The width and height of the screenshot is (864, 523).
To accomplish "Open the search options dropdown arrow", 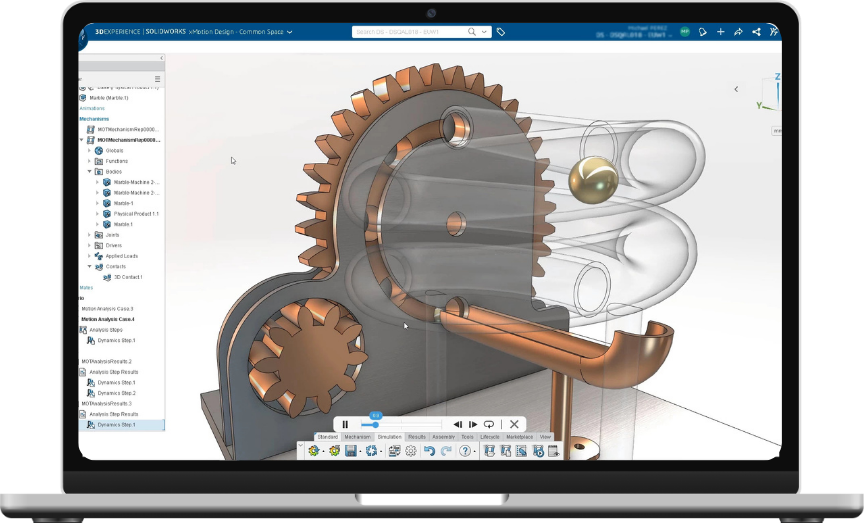I will 484,32.
